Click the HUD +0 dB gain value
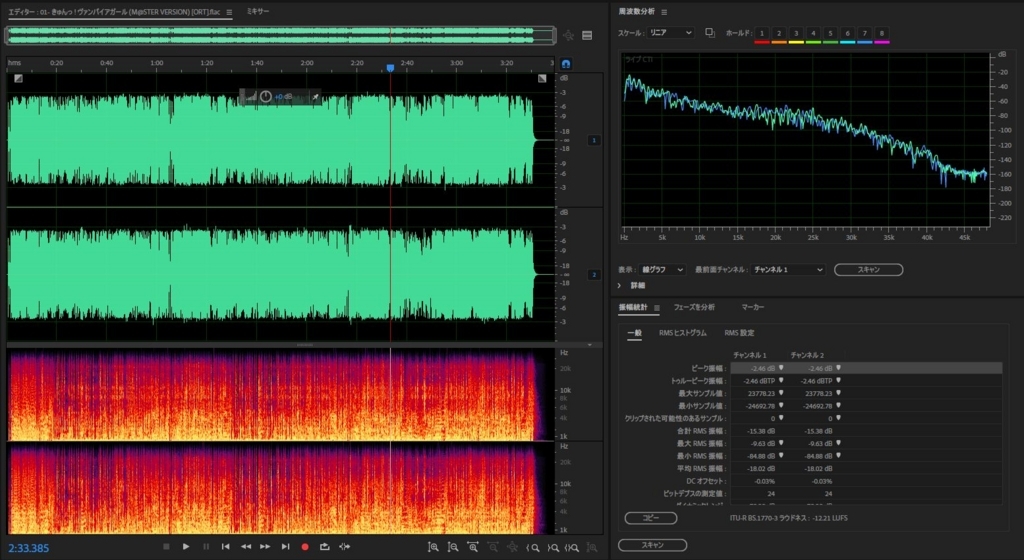The width and height of the screenshot is (1024, 560). coord(283,97)
